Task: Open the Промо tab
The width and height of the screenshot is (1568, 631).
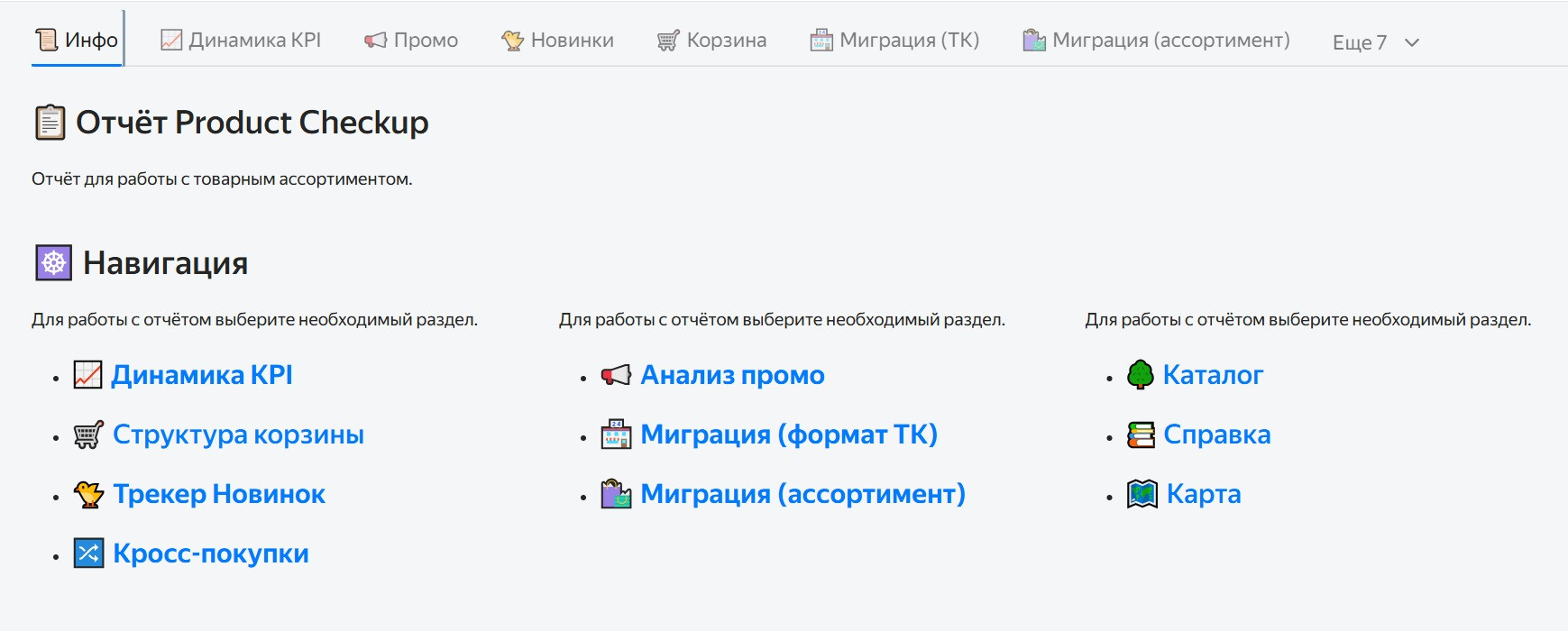Action: 411,40
